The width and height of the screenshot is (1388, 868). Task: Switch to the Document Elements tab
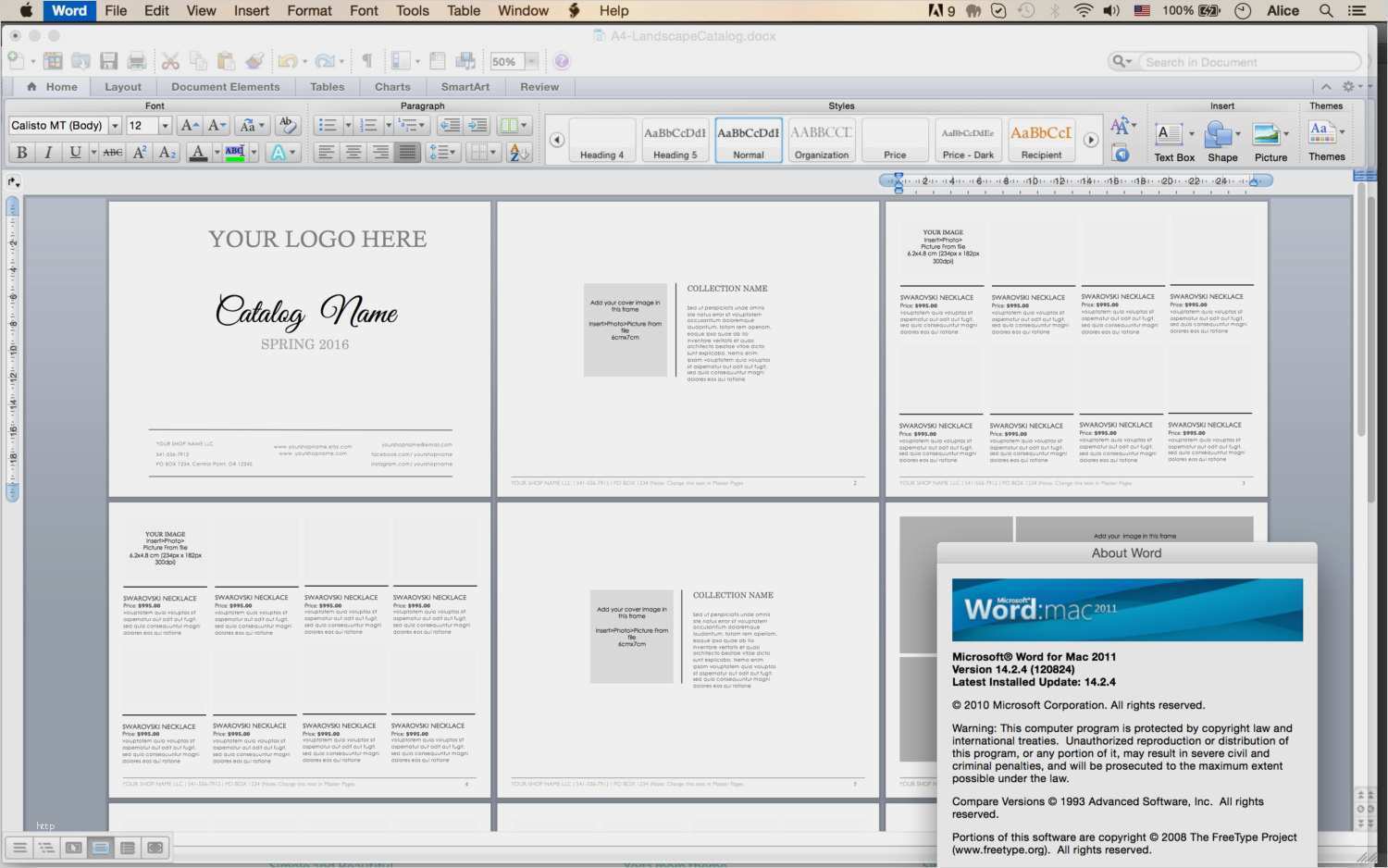pyautogui.click(x=225, y=87)
